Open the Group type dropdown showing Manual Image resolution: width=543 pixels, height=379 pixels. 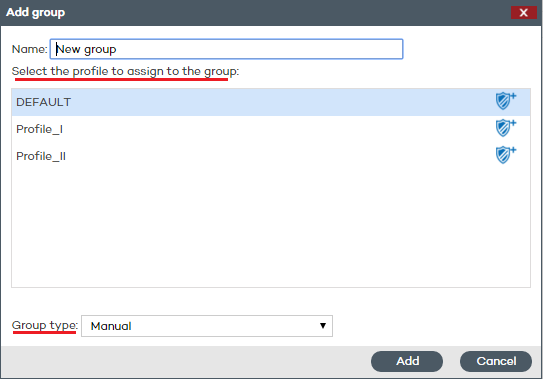click(x=207, y=326)
